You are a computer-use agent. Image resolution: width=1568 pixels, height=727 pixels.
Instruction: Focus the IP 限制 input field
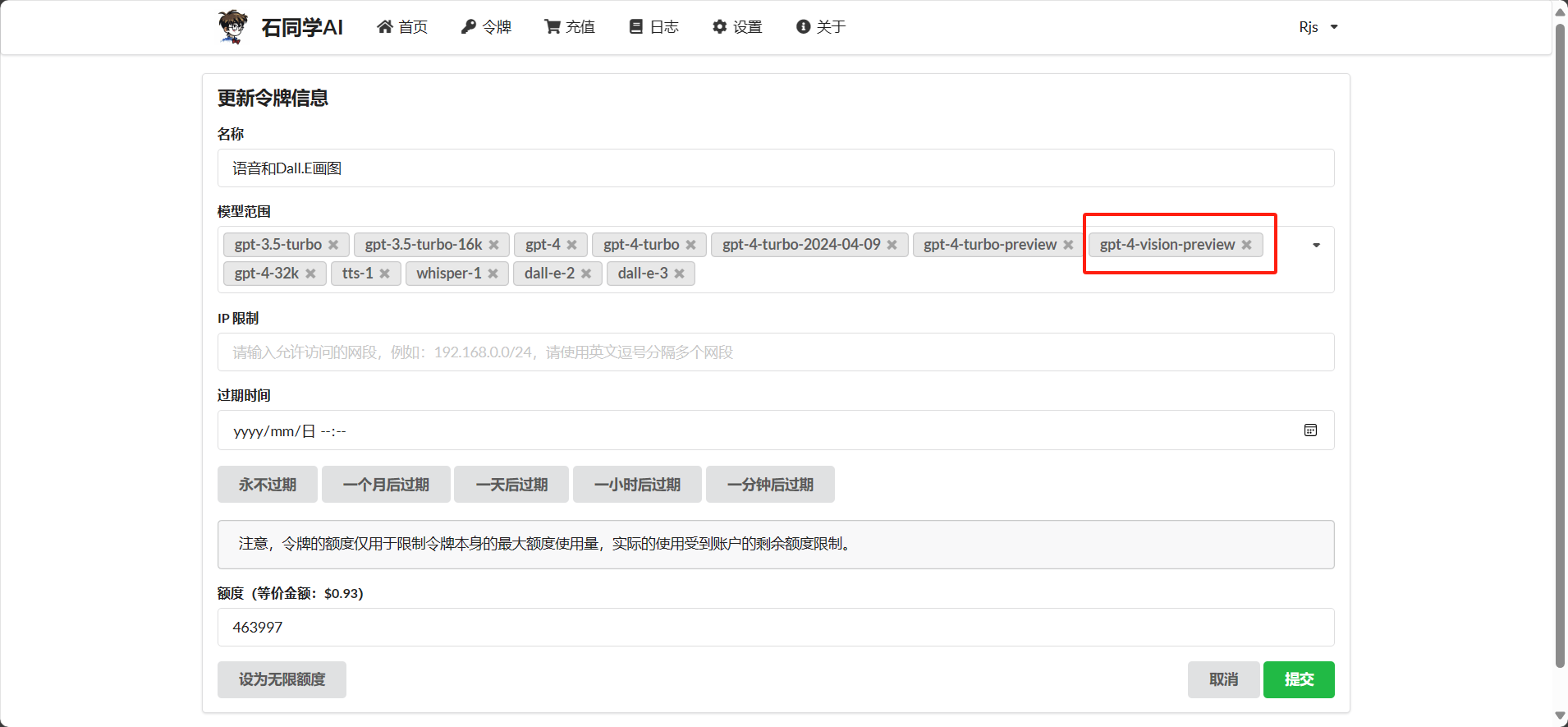click(x=775, y=352)
